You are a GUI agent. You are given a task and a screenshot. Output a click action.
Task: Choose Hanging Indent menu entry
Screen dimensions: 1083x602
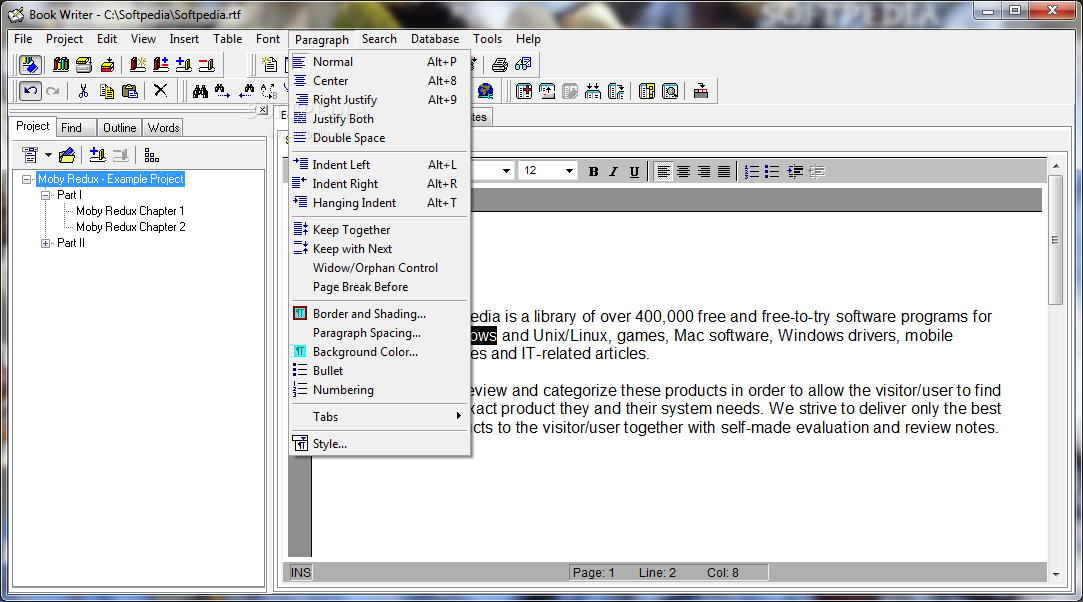pos(378,203)
